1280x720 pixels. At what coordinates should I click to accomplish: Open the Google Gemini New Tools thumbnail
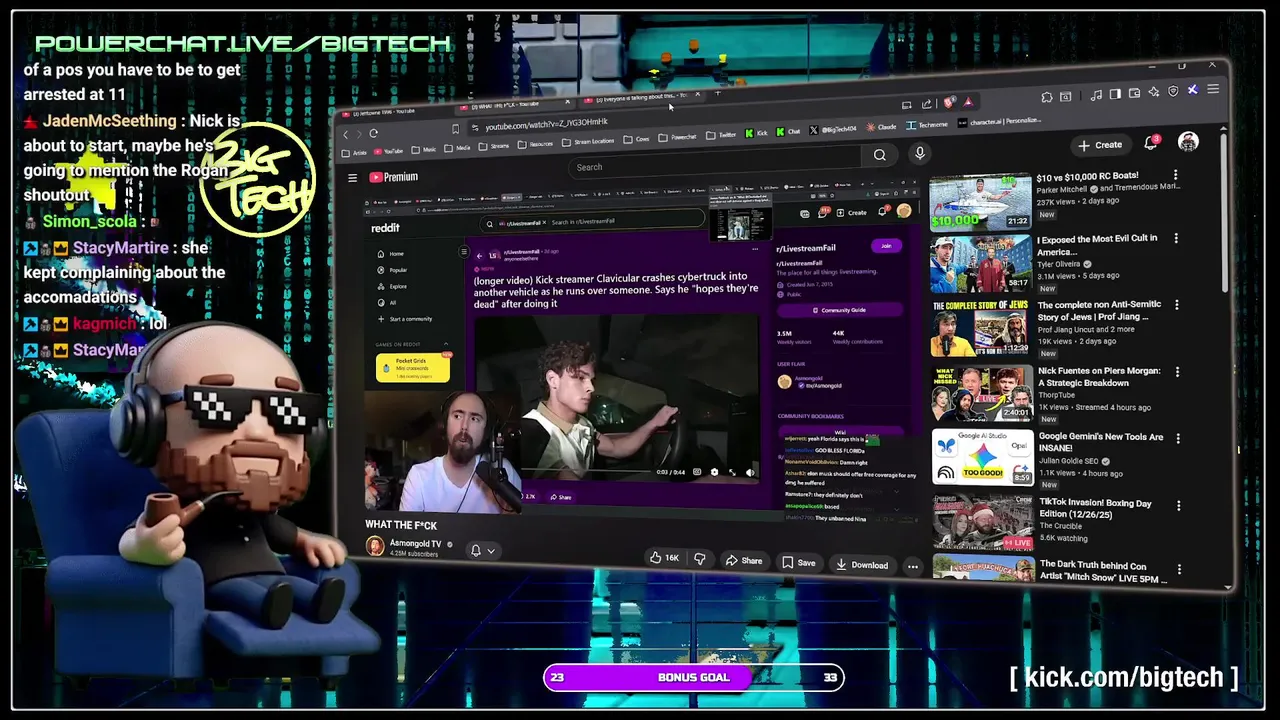click(x=982, y=457)
